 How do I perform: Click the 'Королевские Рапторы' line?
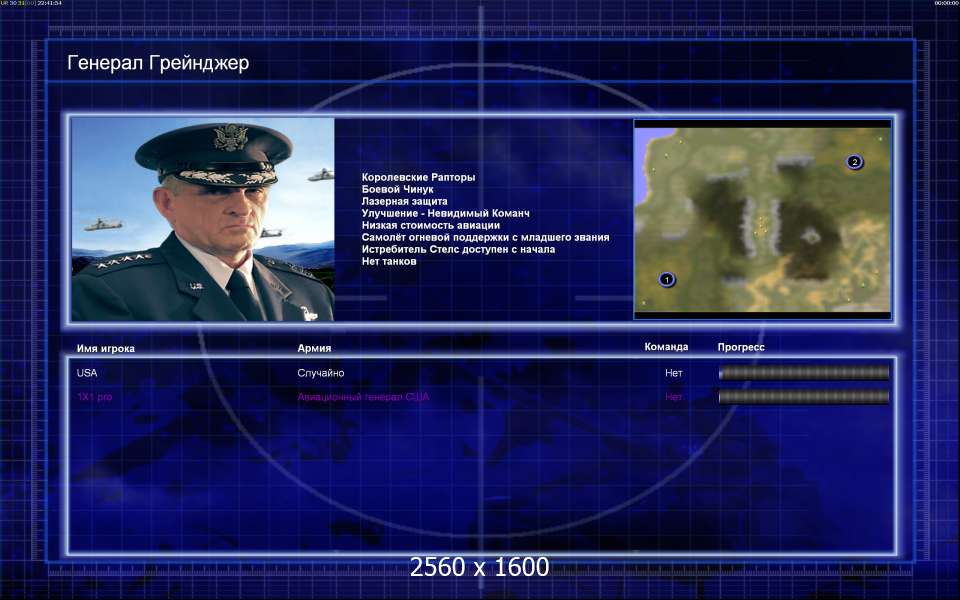(418, 178)
